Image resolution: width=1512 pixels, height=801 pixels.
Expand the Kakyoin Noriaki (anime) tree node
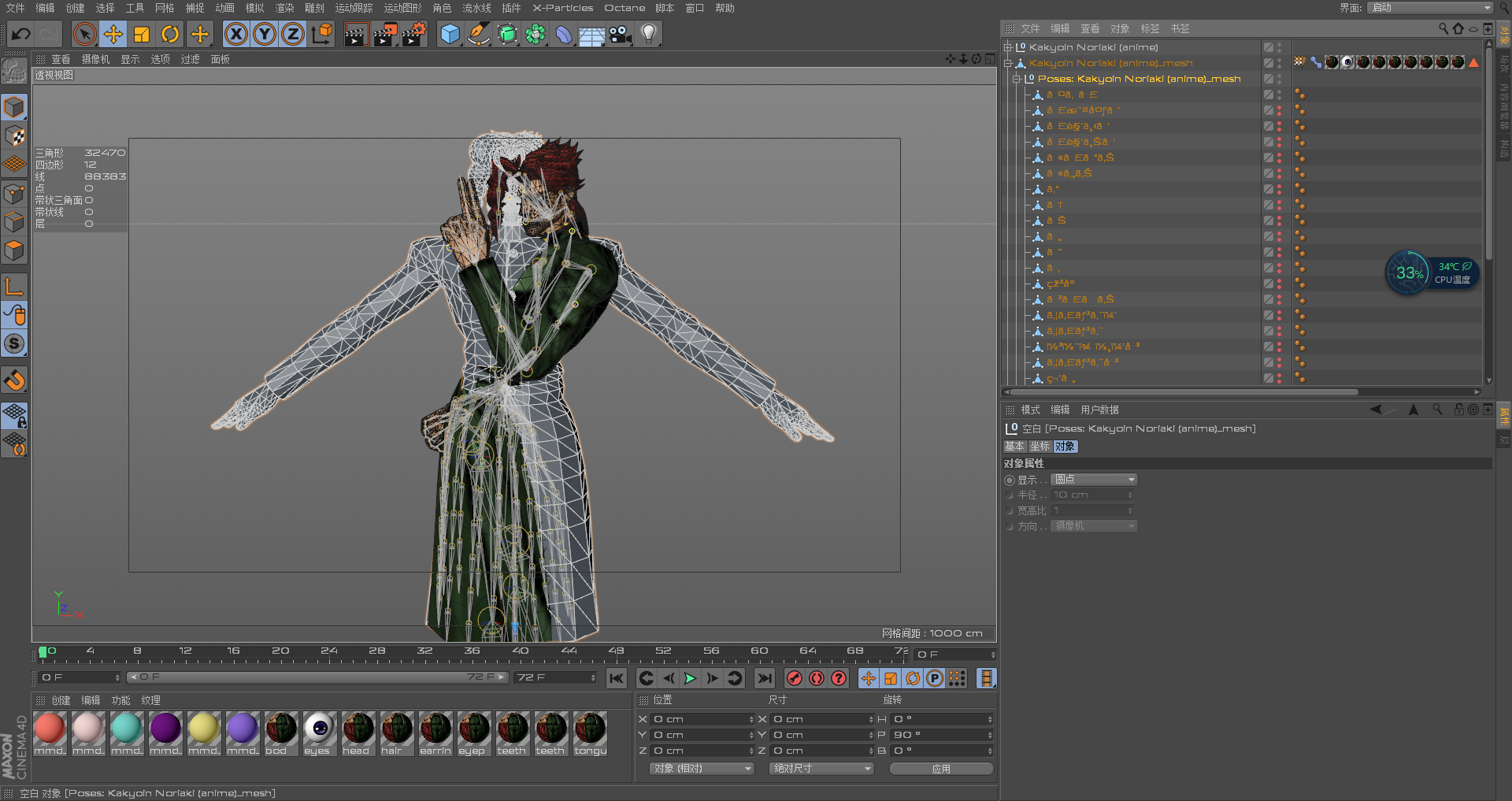[x=1007, y=47]
